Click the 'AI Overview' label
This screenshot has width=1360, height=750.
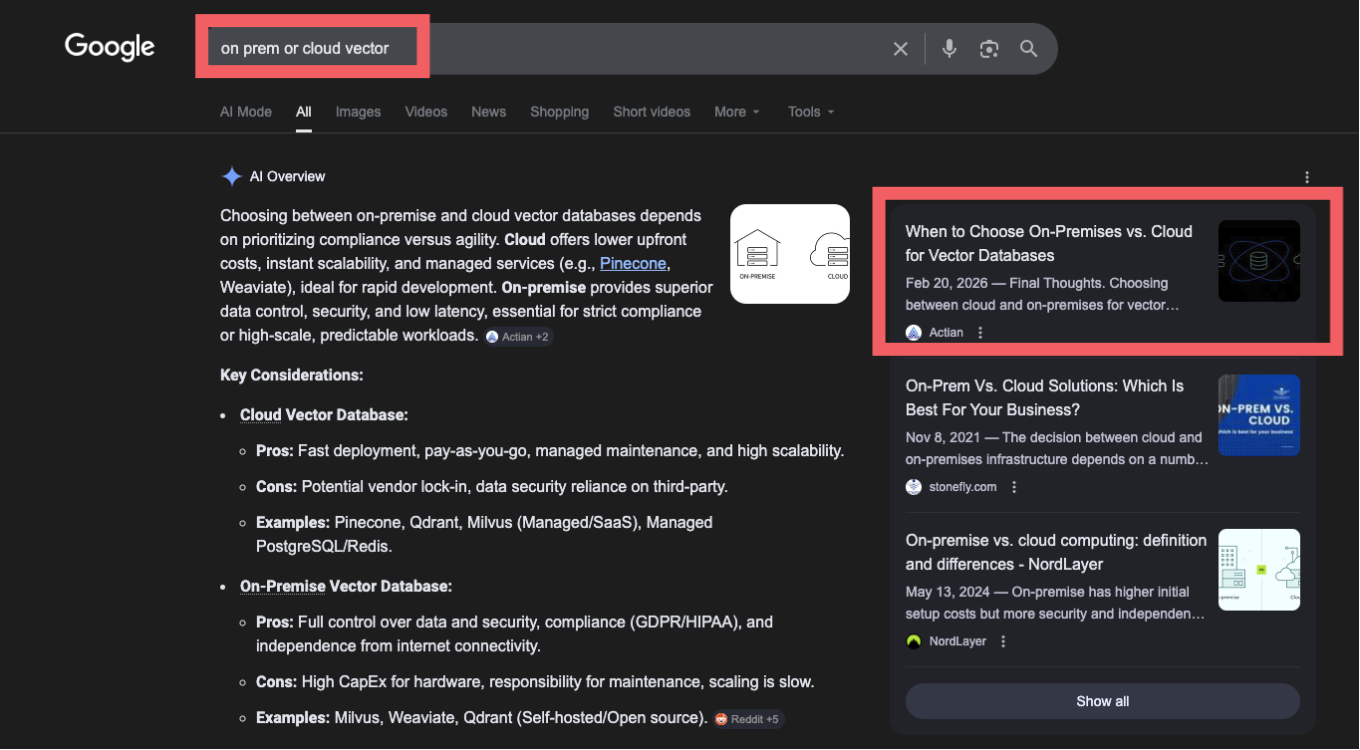[x=287, y=177]
